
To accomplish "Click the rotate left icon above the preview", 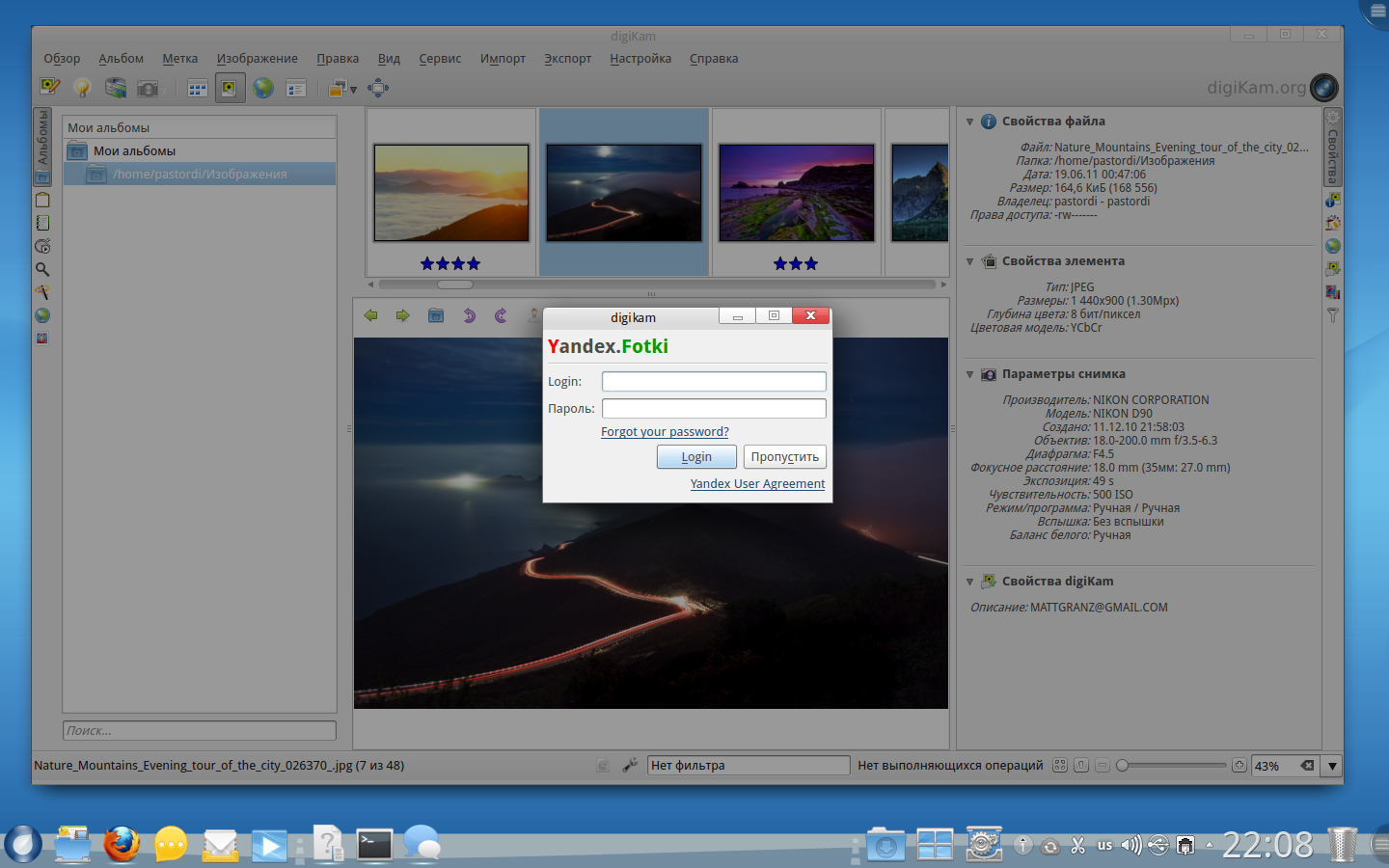I will (x=469, y=315).
